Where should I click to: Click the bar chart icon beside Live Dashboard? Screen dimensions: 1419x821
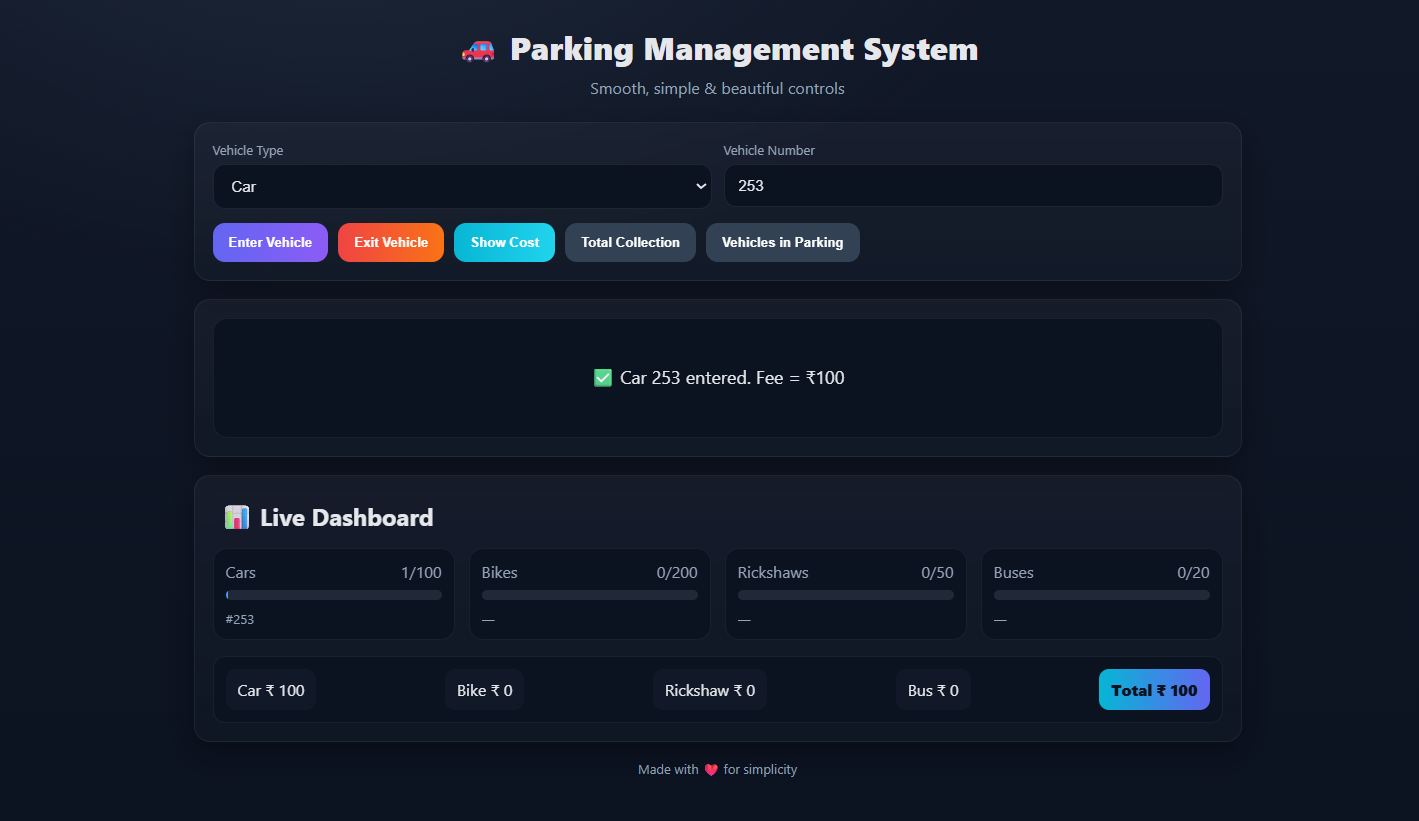(x=236, y=517)
